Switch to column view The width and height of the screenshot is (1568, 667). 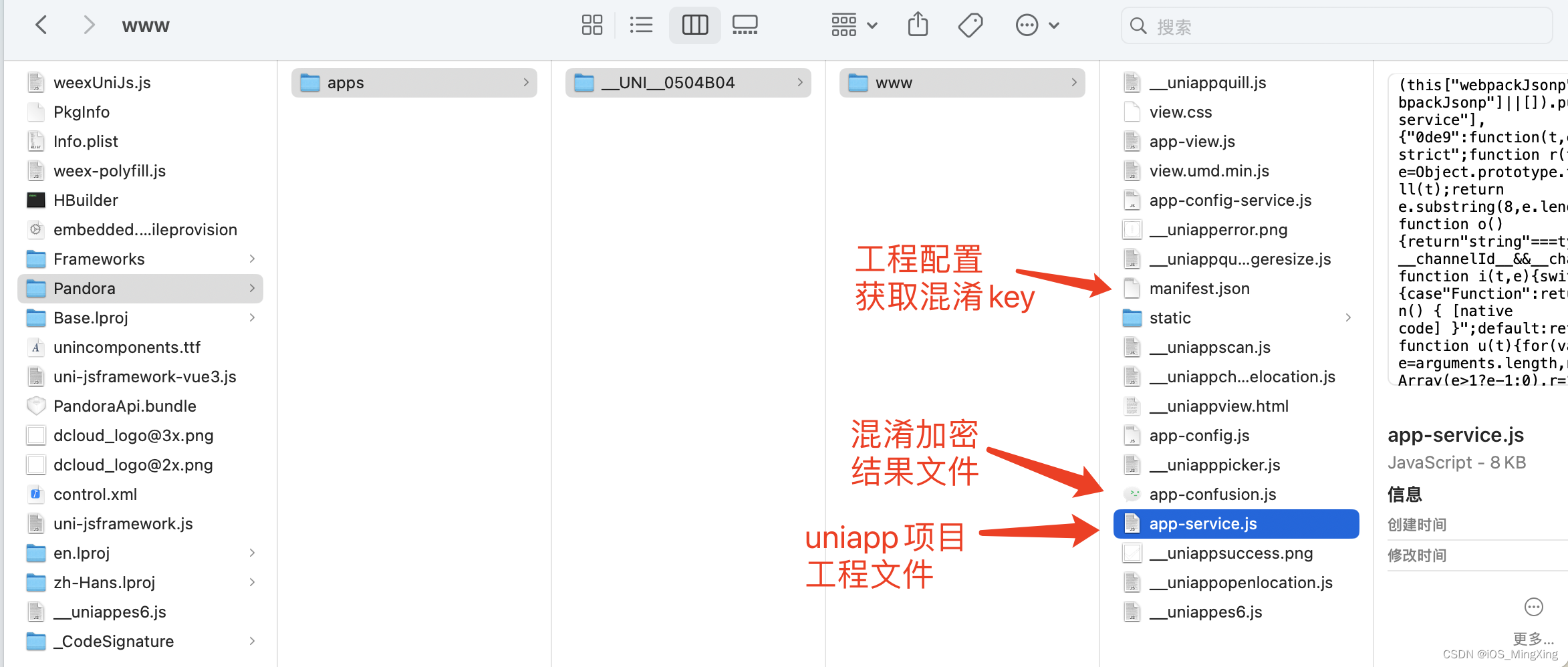(694, 25)
